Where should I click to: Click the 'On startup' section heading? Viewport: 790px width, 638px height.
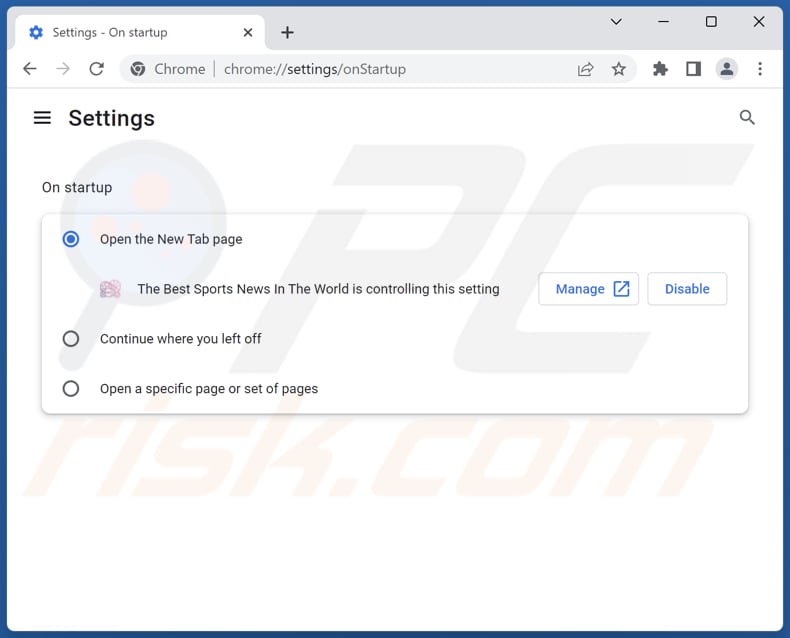[77, 187]
